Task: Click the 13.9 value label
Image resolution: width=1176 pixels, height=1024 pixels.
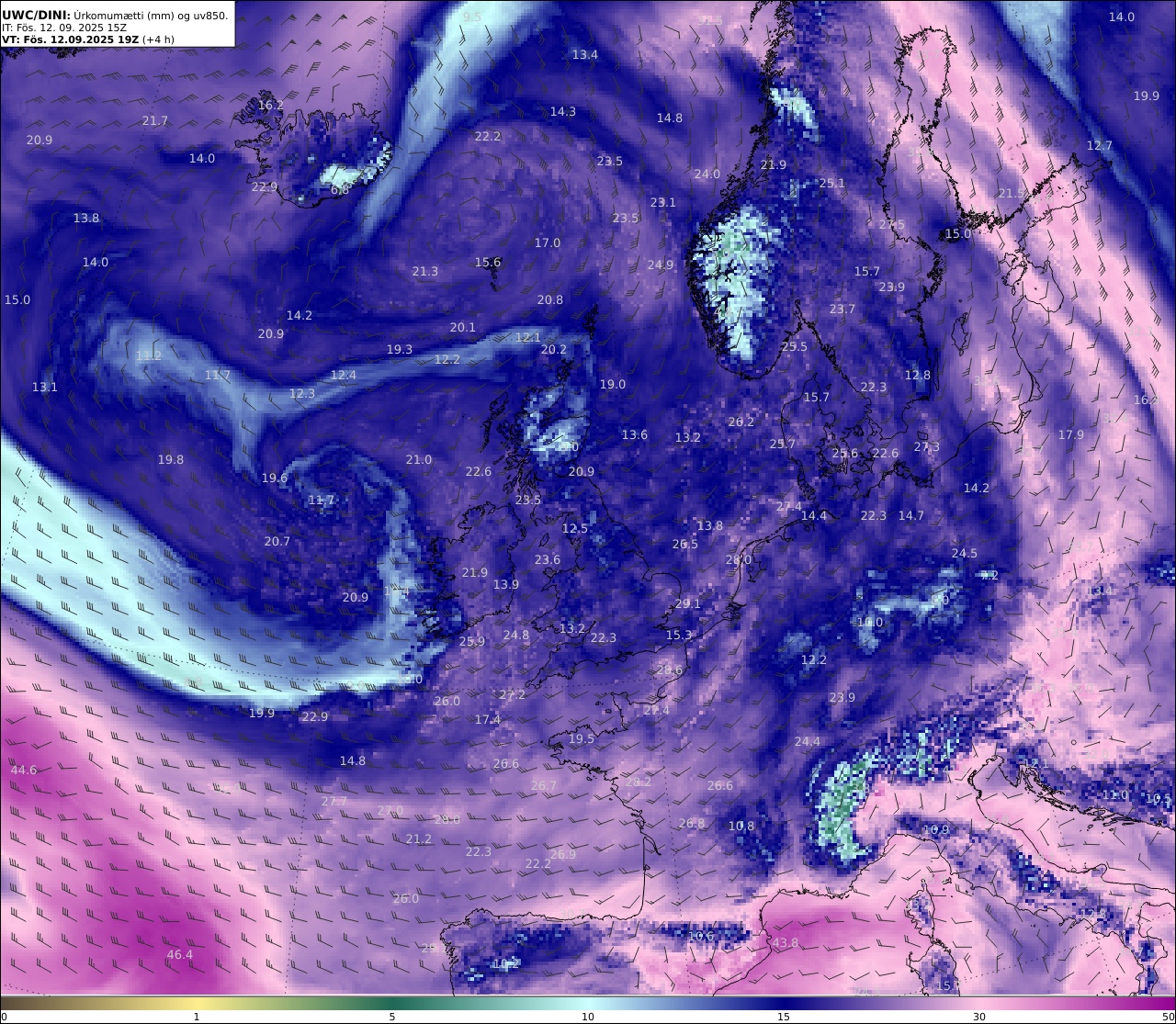Action: (506, 585)
